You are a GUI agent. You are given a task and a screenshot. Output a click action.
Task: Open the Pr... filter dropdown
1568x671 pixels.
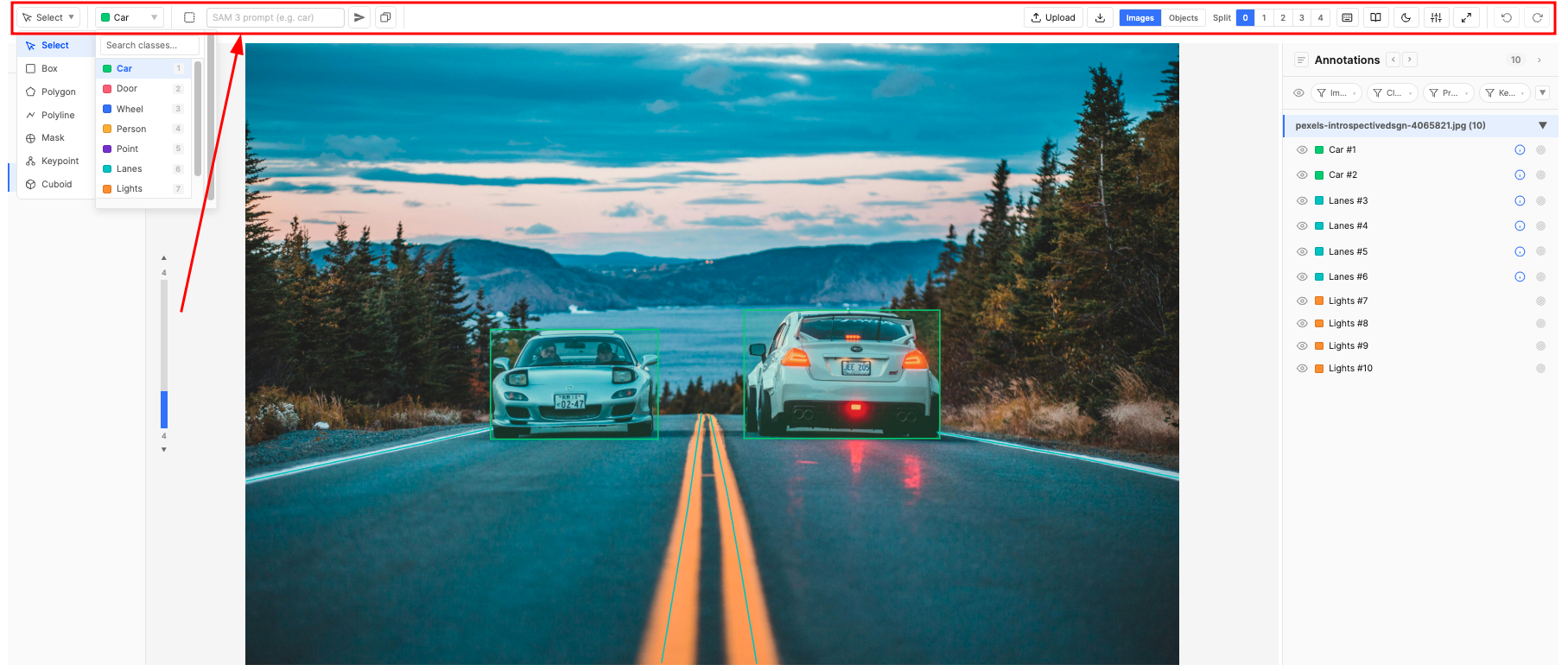[1449, 93]
